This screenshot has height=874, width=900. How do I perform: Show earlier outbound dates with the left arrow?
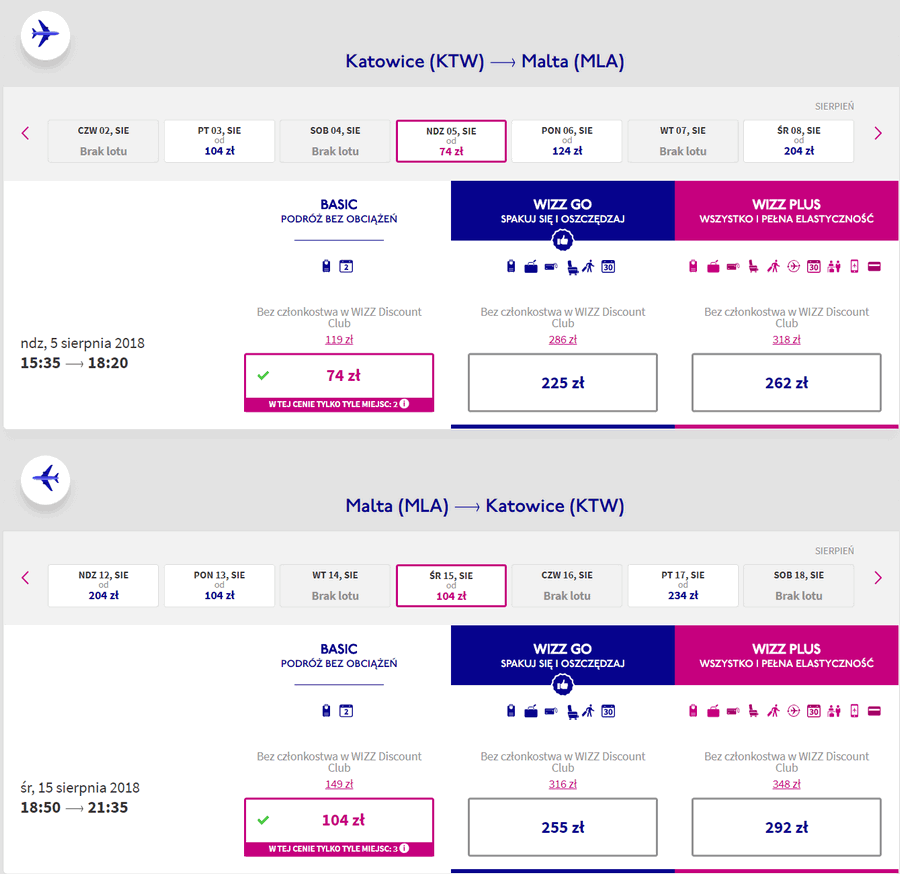pos(25,134)
